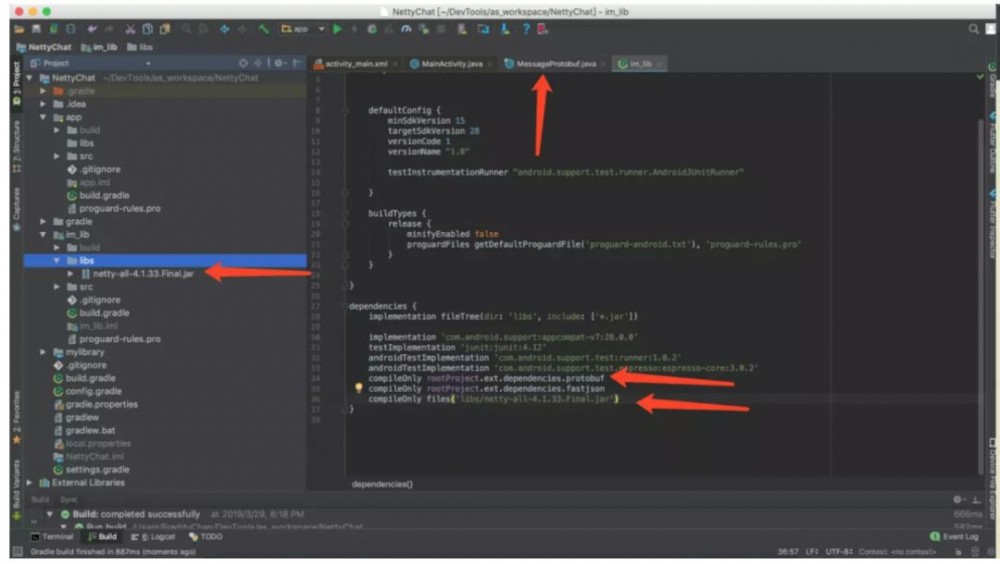Click the Cut scissors icon

pyautogui.click(x=130, y=29)
